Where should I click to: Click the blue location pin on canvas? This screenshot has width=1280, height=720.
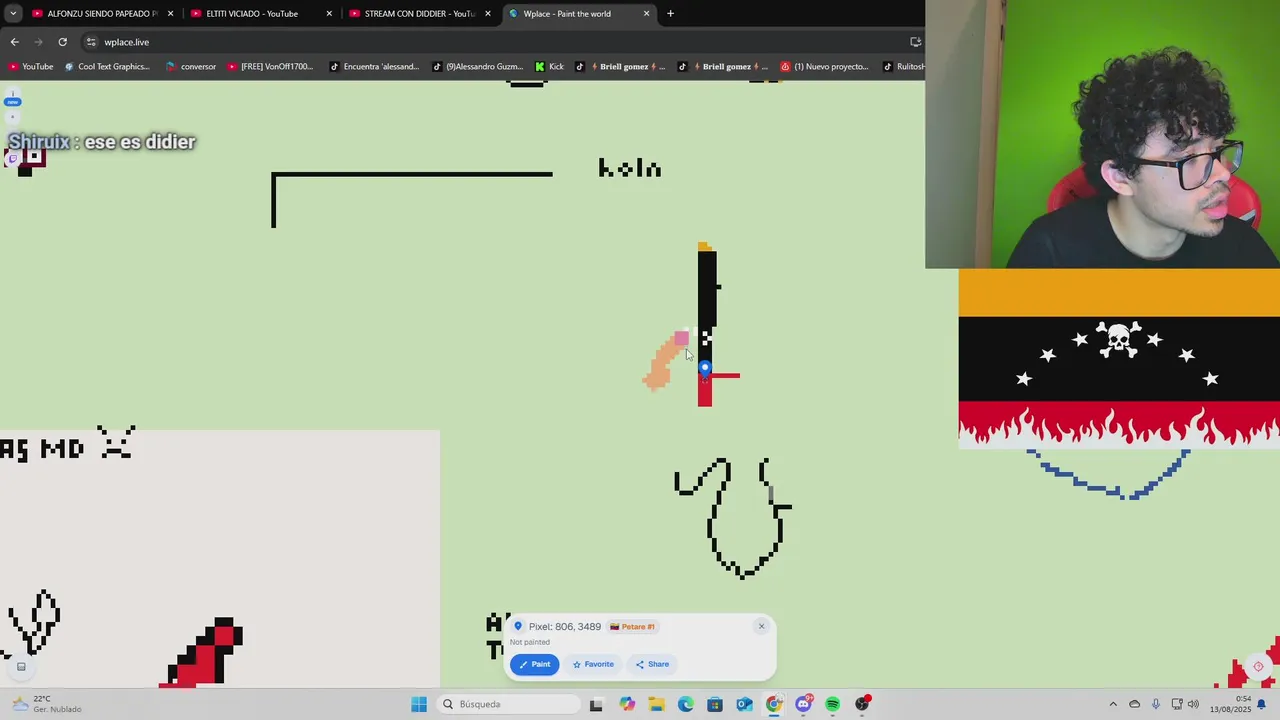[x=705, y=369]
